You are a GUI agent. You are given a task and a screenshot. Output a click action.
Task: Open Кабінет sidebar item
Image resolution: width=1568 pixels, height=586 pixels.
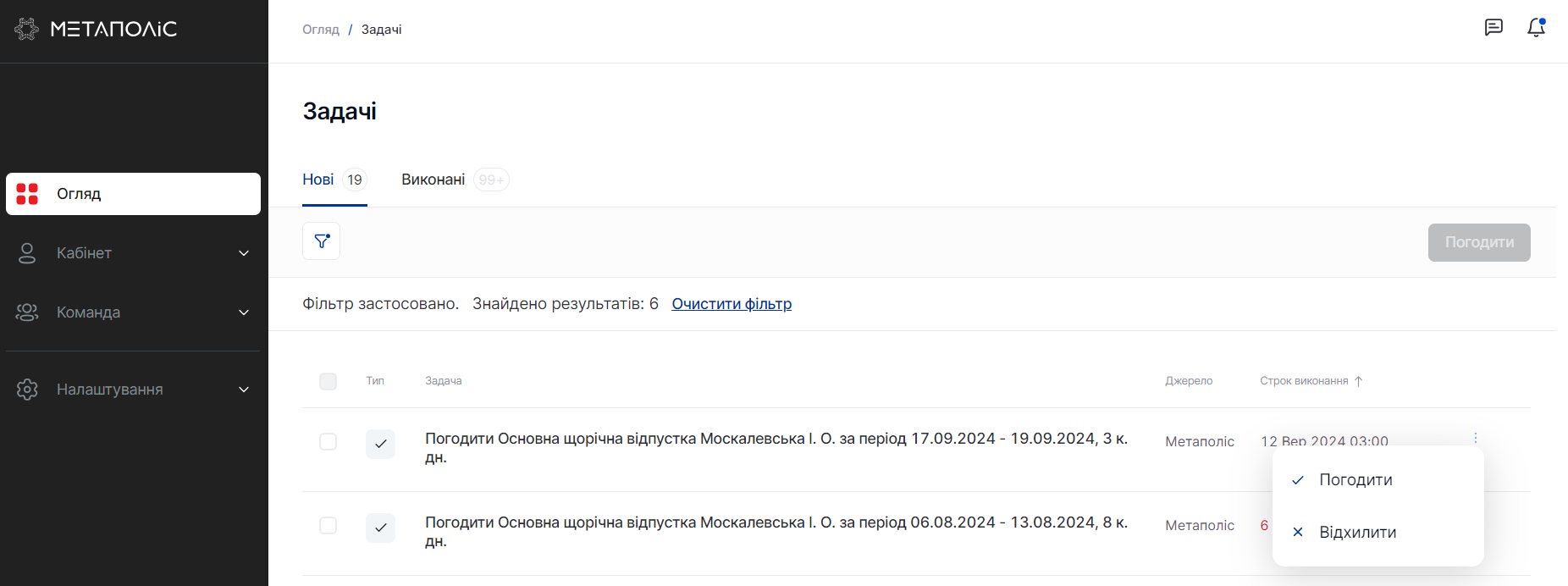(x=133, y=253)
